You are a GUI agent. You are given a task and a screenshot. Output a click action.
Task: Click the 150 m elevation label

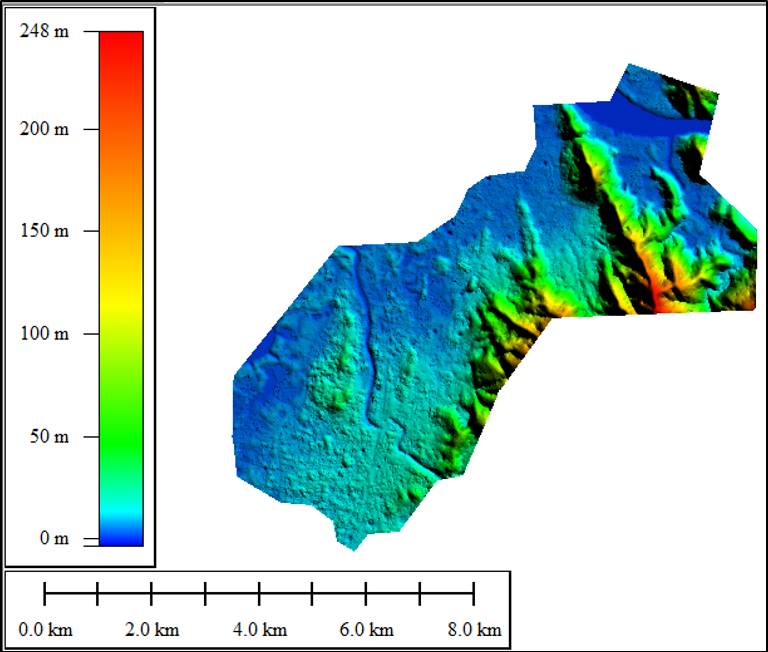coord(45,231)
